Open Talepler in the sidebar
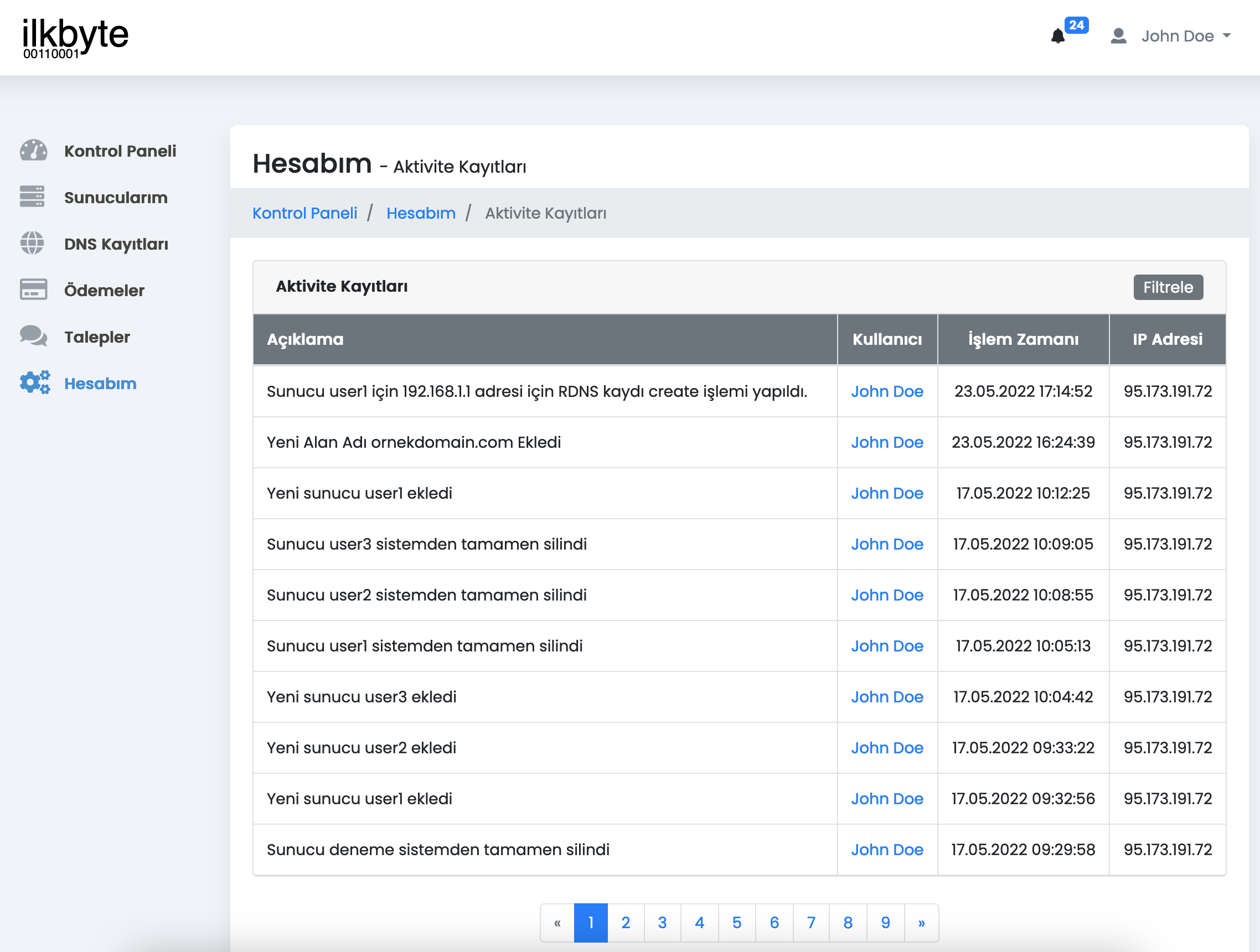 click(x=97, y=337)
